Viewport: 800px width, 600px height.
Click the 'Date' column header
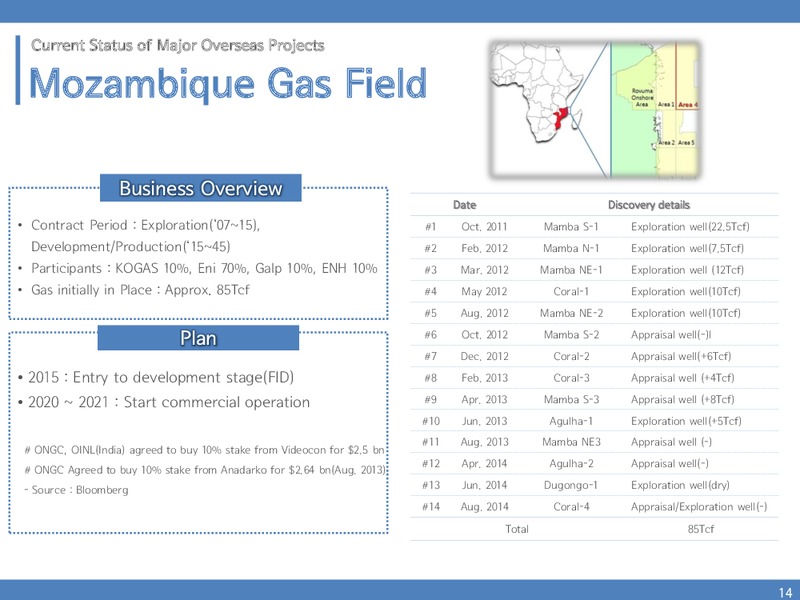[x=464, y=205]
